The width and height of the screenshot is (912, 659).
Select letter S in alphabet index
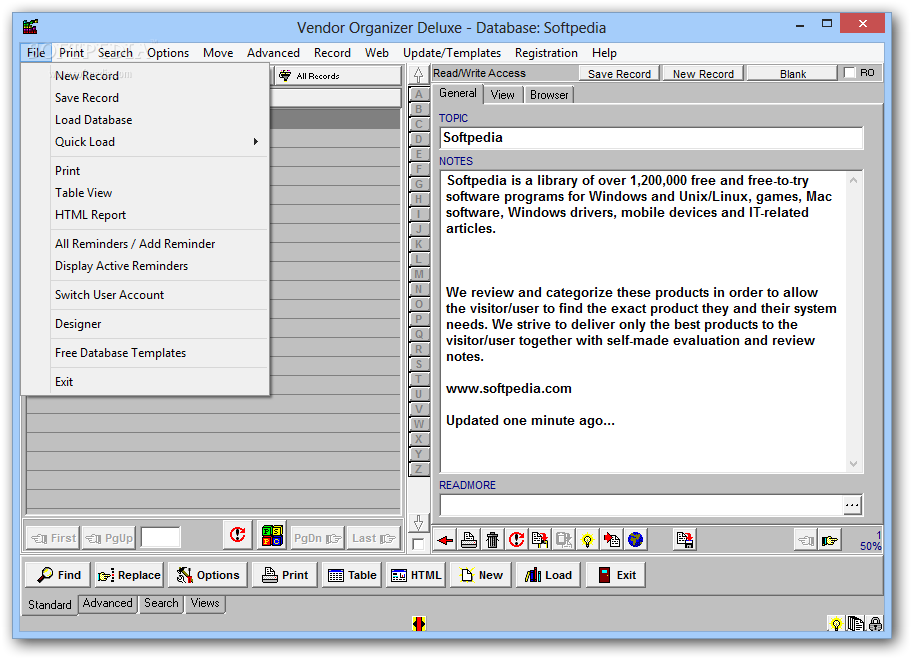(419, 364)
